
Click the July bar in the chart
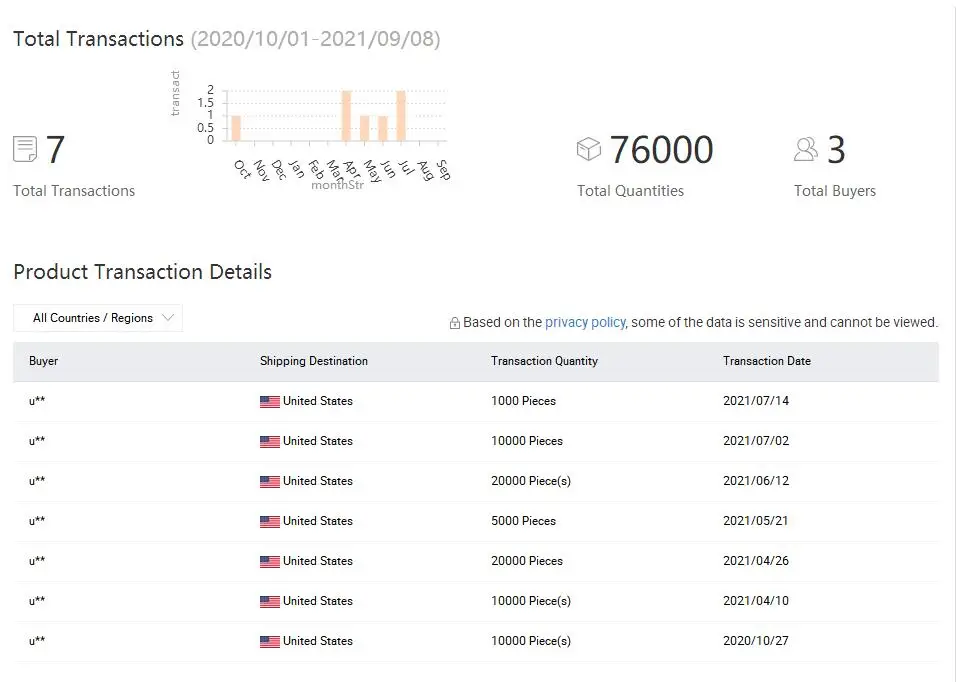pyautogui.click(x=400, y=116)
